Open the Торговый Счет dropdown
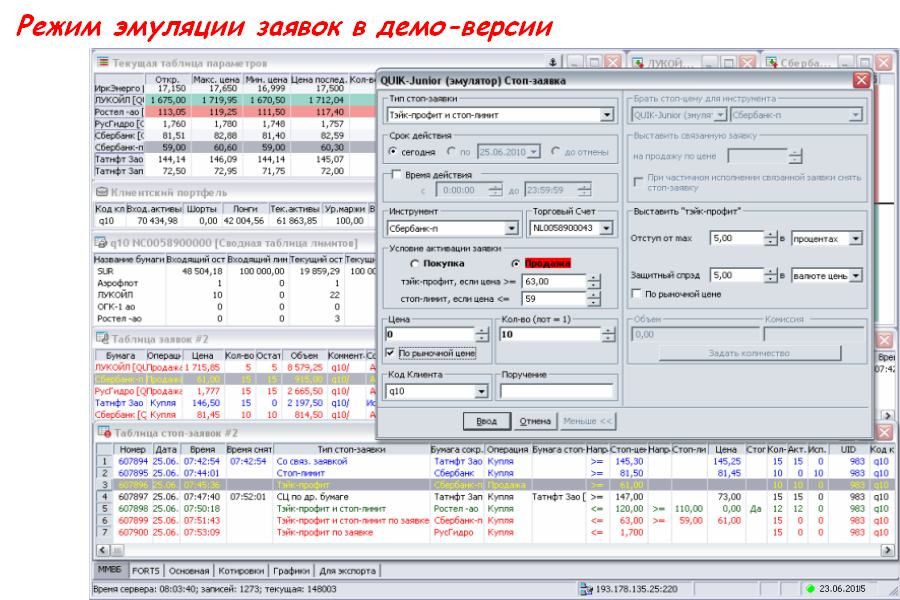Image resolution: width=900 pixels, height=600 pixels. [x=606, y=229]
